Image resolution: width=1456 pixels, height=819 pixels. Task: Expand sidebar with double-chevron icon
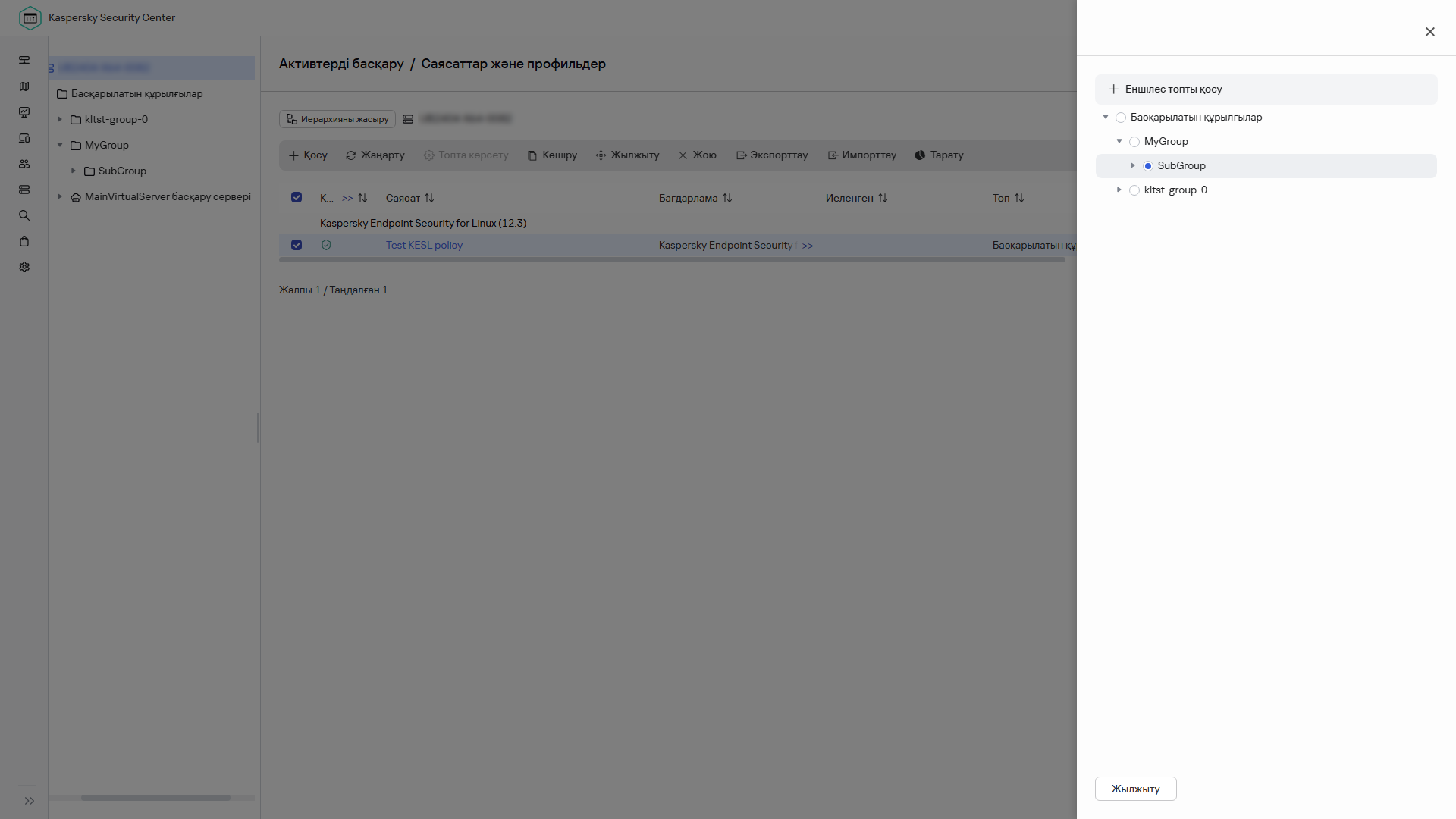pos(30,801)
